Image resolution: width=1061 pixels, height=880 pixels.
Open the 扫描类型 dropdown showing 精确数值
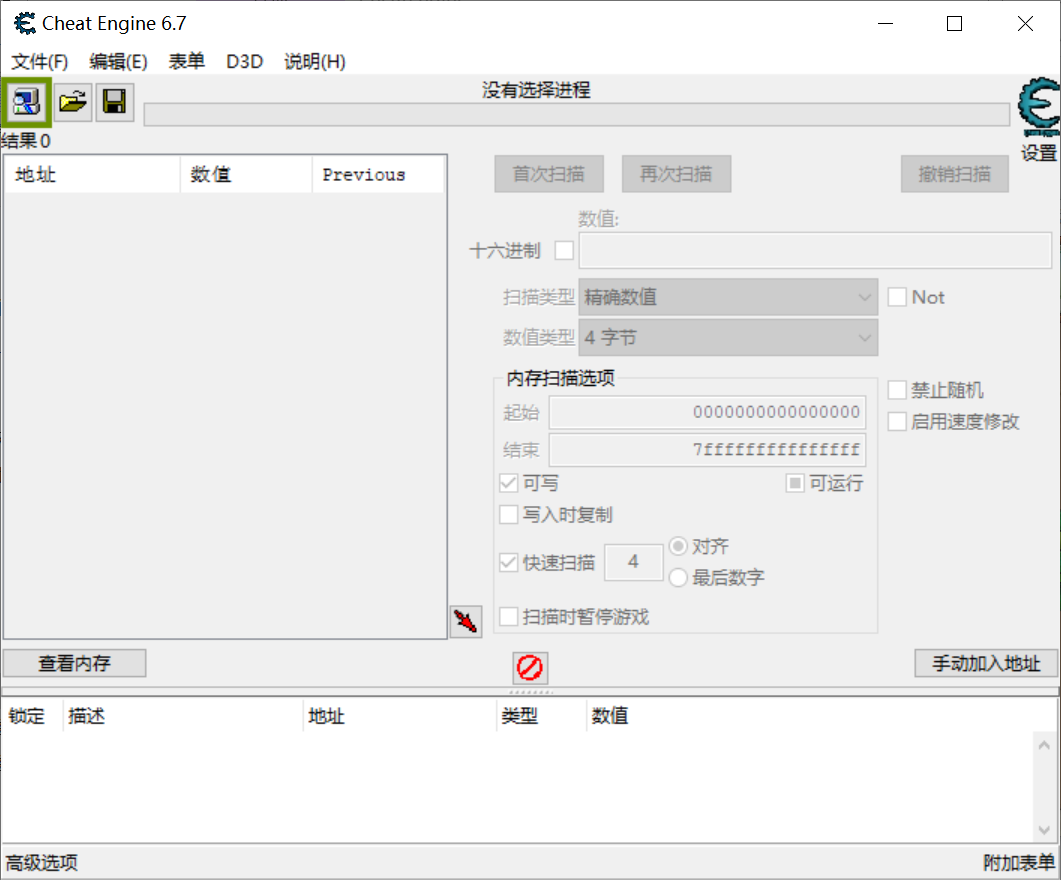727,297
